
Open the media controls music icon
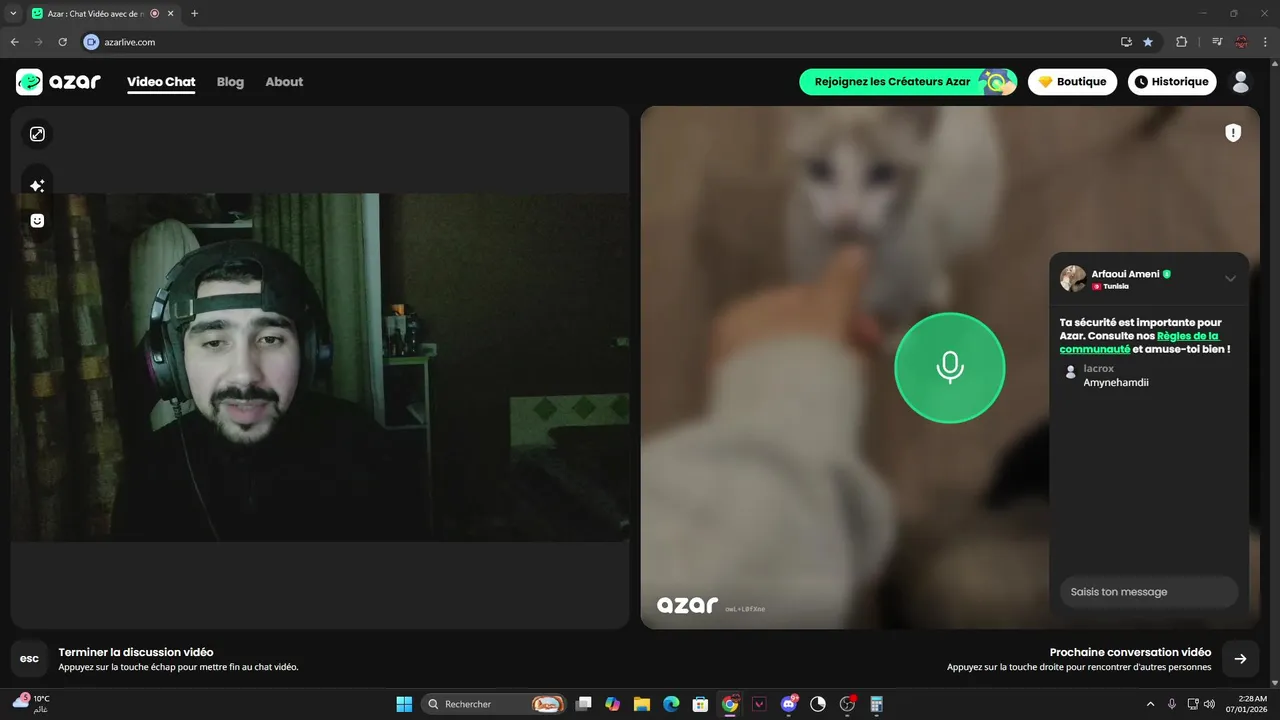pyautogui.click(x=1217, y=42)
